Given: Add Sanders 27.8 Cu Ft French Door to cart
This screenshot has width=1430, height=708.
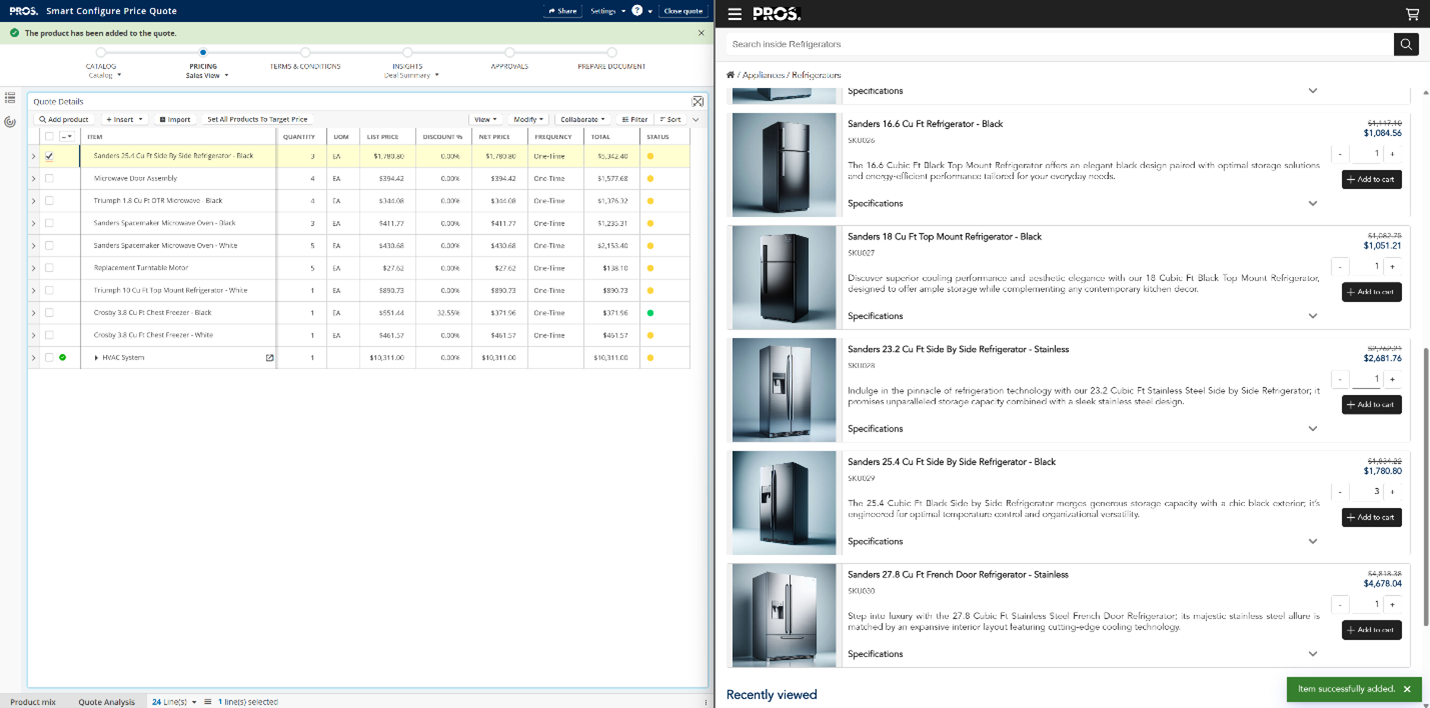Looking at the screenshot, I should [1371, 630].
